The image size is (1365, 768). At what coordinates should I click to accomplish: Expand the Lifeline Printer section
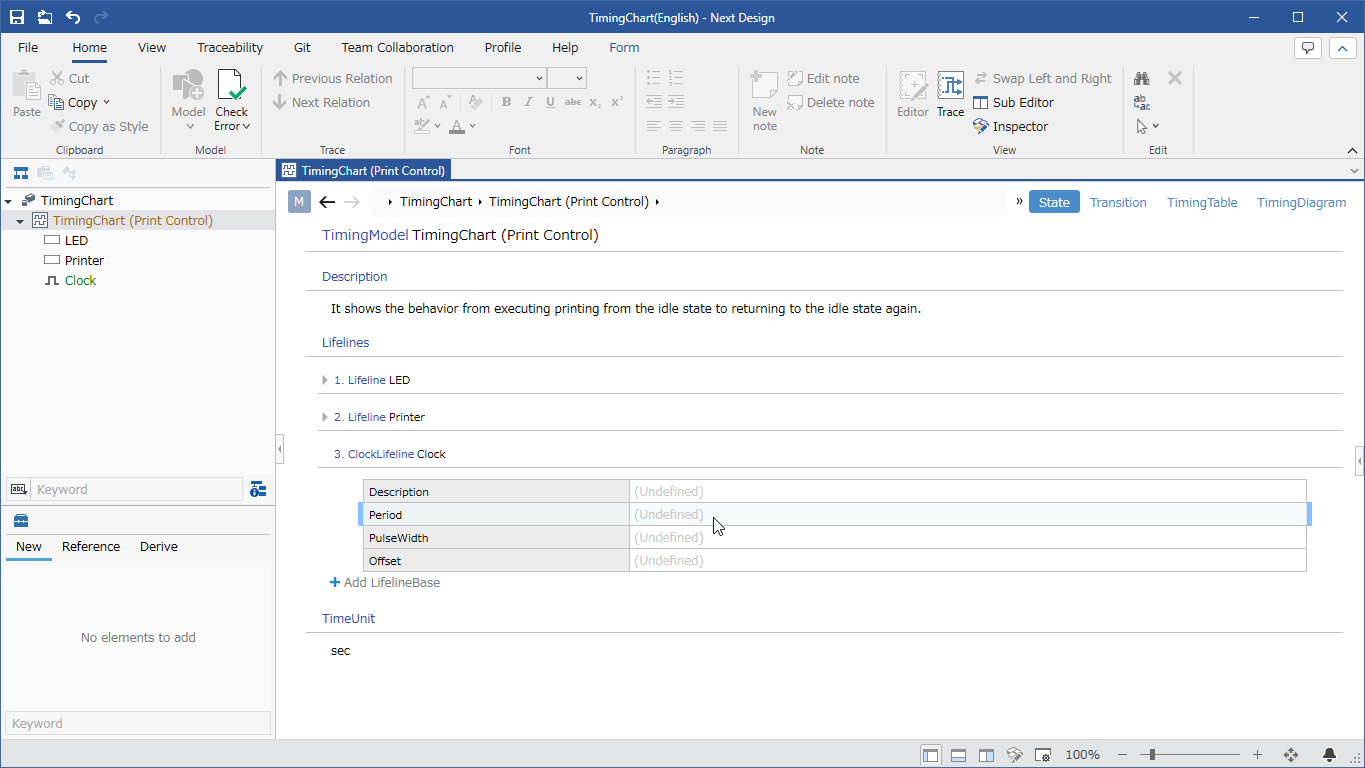[325, 417]
